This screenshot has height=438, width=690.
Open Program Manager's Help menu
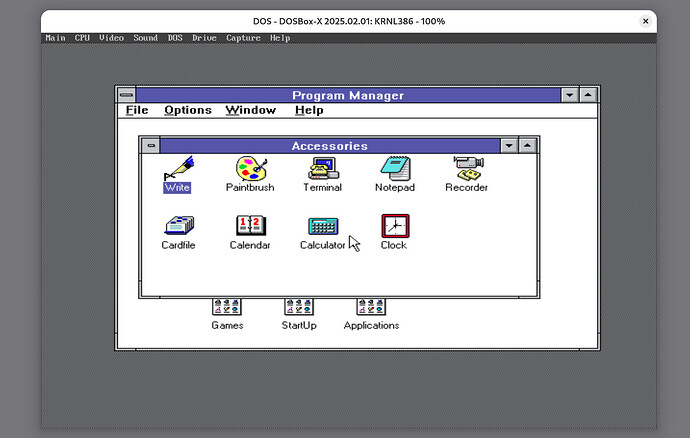(x=309, y=110)
